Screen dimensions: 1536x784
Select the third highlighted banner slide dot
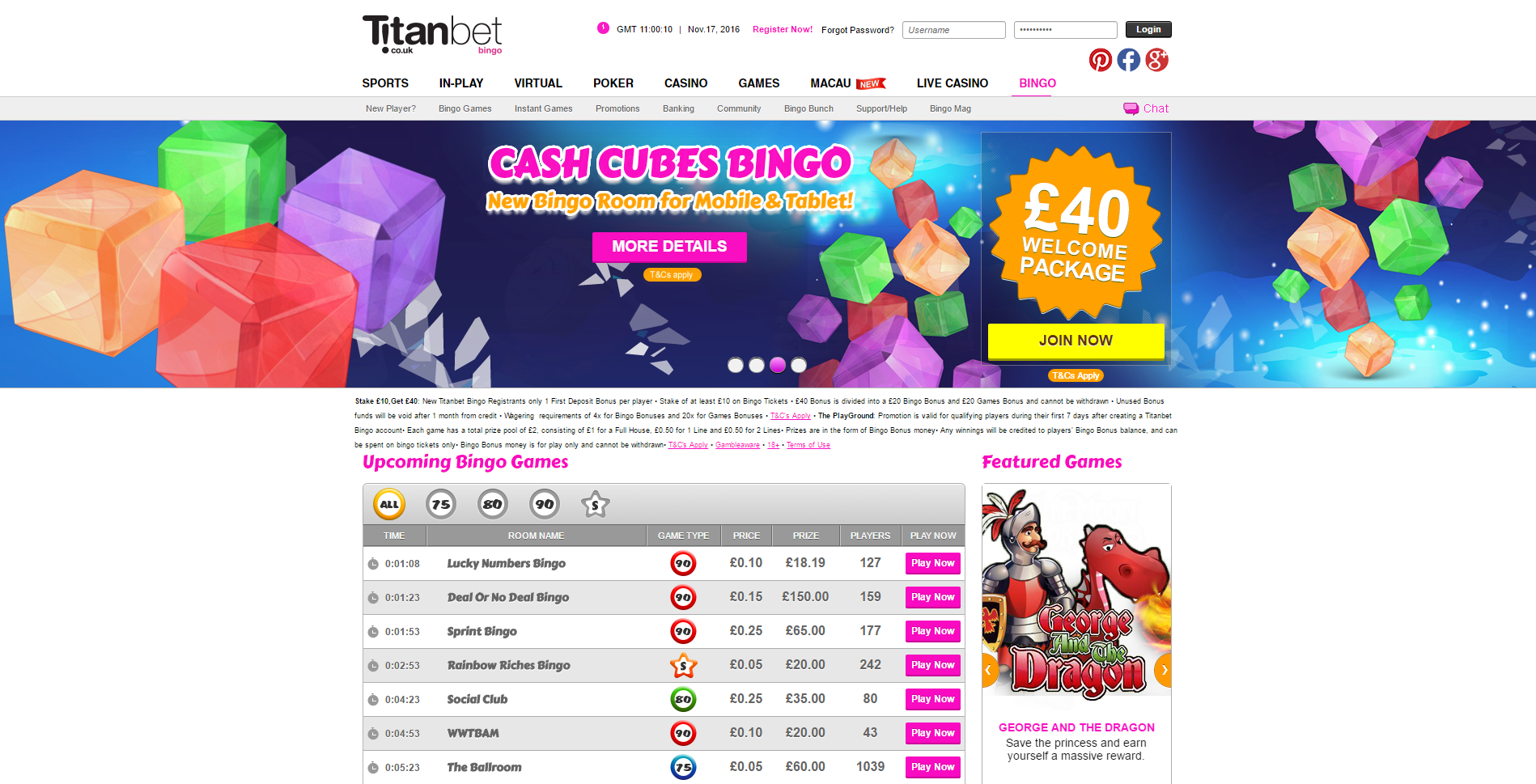778,365
